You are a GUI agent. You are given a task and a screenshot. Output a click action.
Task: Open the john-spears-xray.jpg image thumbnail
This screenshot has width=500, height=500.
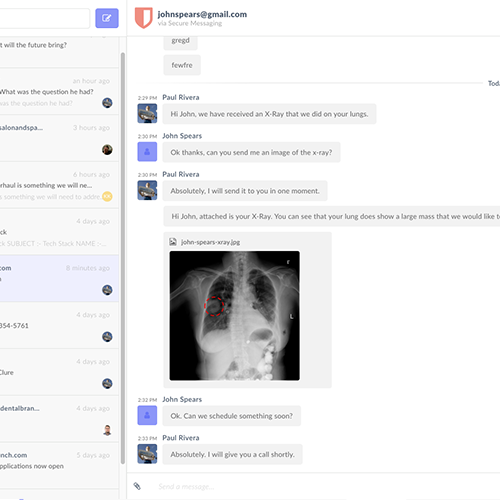pos(234,315)
